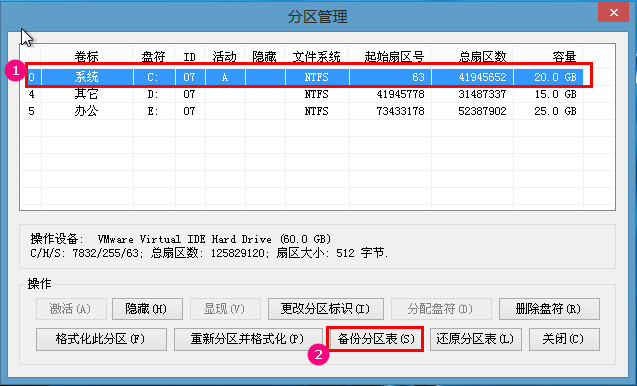
Task: Close the 分区管理 dialog window
Action: point(613,13)
